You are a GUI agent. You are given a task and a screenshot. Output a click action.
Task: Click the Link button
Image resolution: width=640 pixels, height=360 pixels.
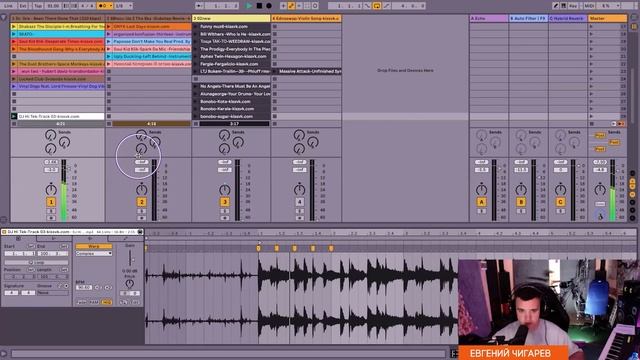tap(8, 6)
